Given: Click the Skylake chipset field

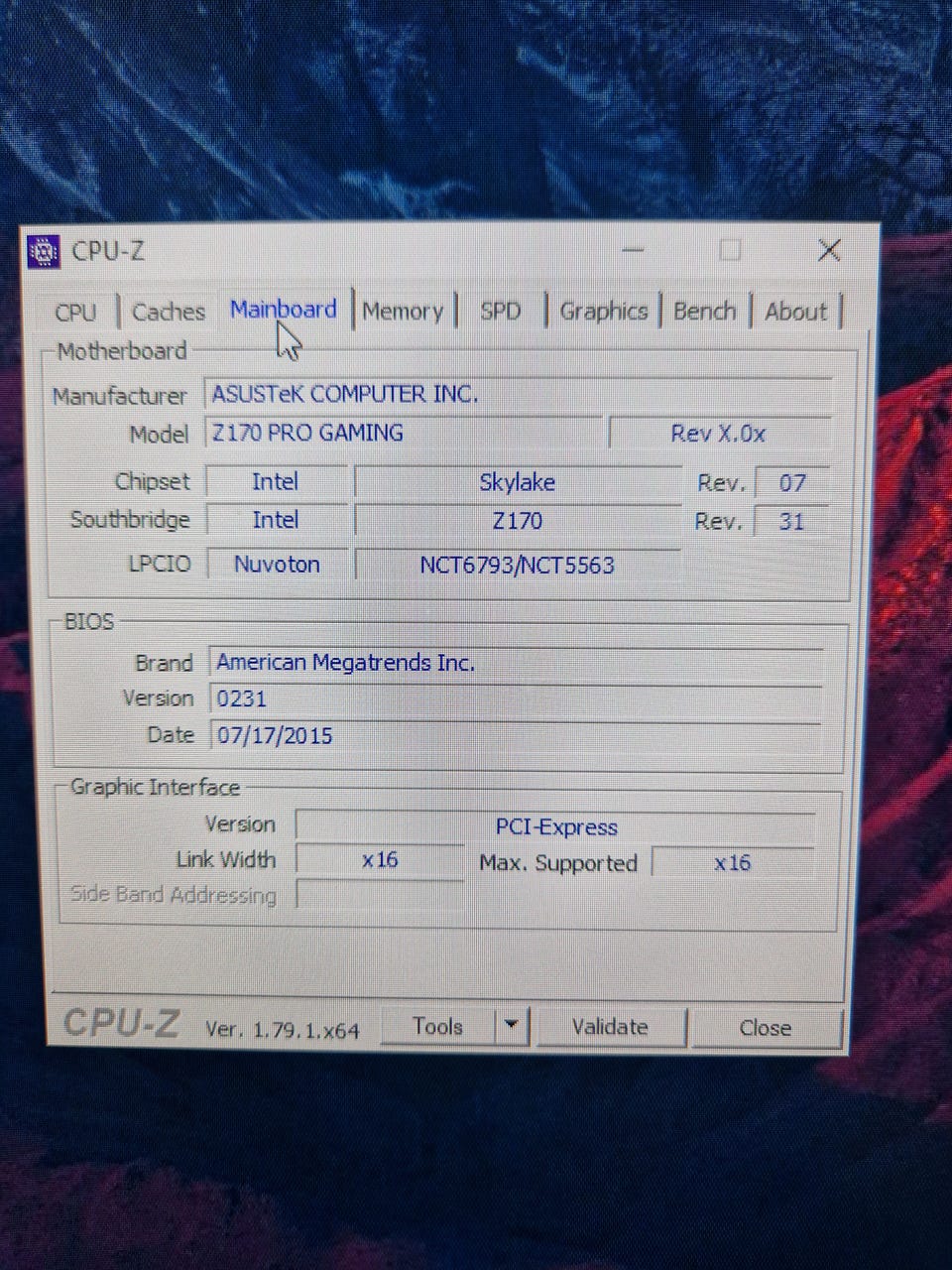Looking at the screenshot, I should point(518,482).
